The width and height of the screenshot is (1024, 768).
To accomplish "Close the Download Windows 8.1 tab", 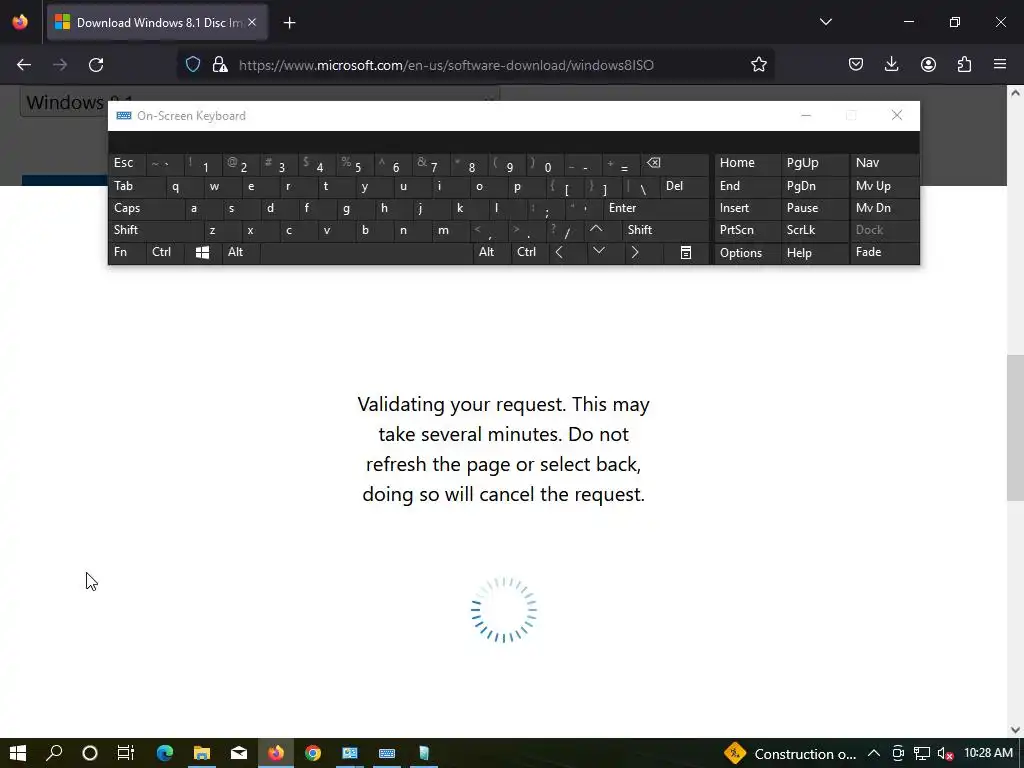I will pyautogui.click(x=252, y=23).
